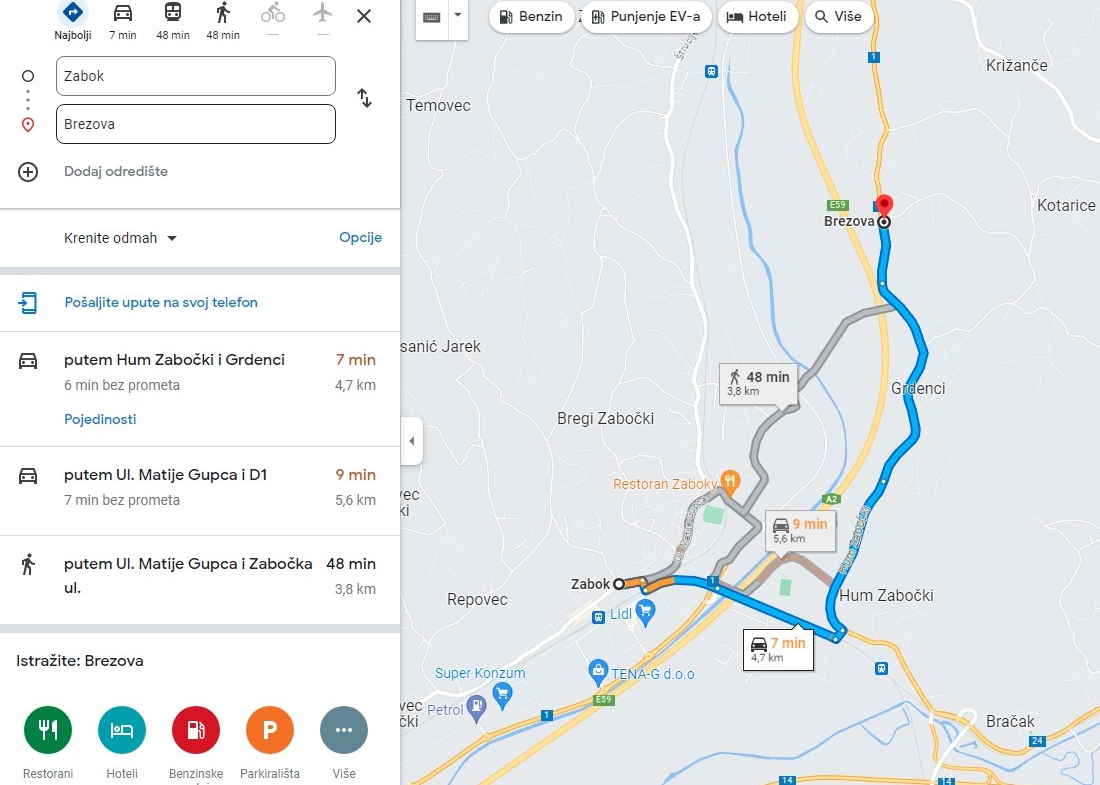Click Pošaljite upute na svoj telefon
Screen dimensions: 1100x785
coord(161,302)
